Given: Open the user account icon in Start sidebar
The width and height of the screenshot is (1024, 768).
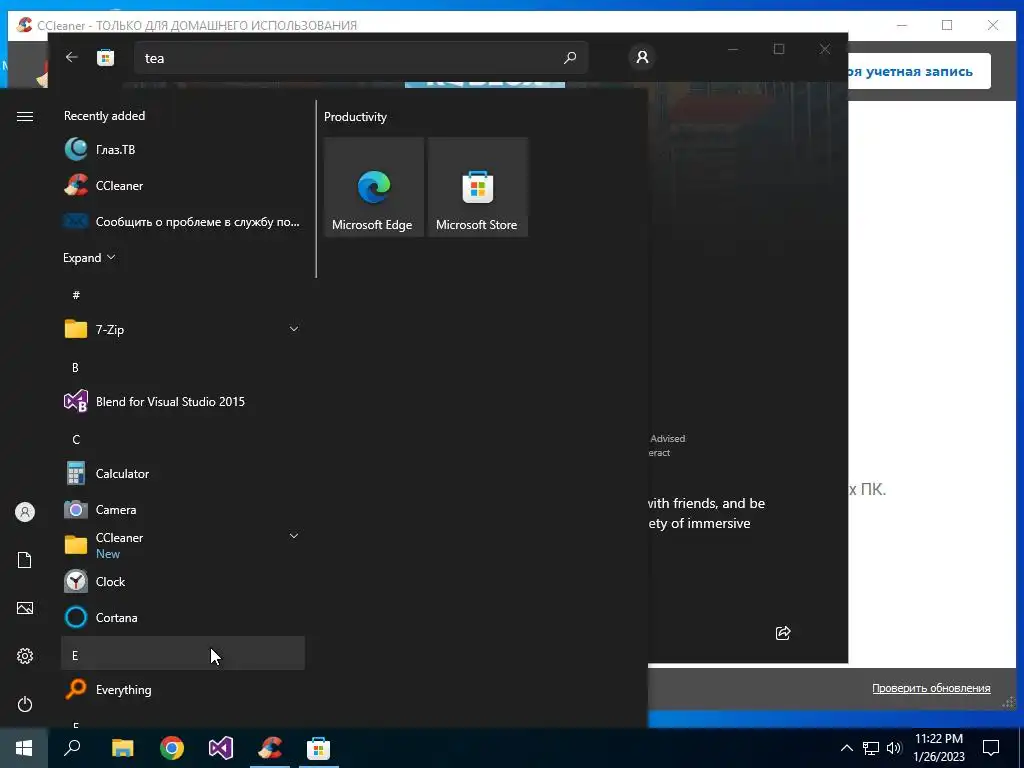Looking at the screenshot, I should (x=25, y=512).
